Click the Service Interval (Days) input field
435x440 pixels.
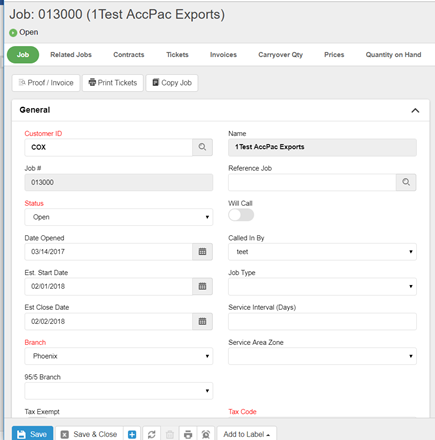(322, 321)
